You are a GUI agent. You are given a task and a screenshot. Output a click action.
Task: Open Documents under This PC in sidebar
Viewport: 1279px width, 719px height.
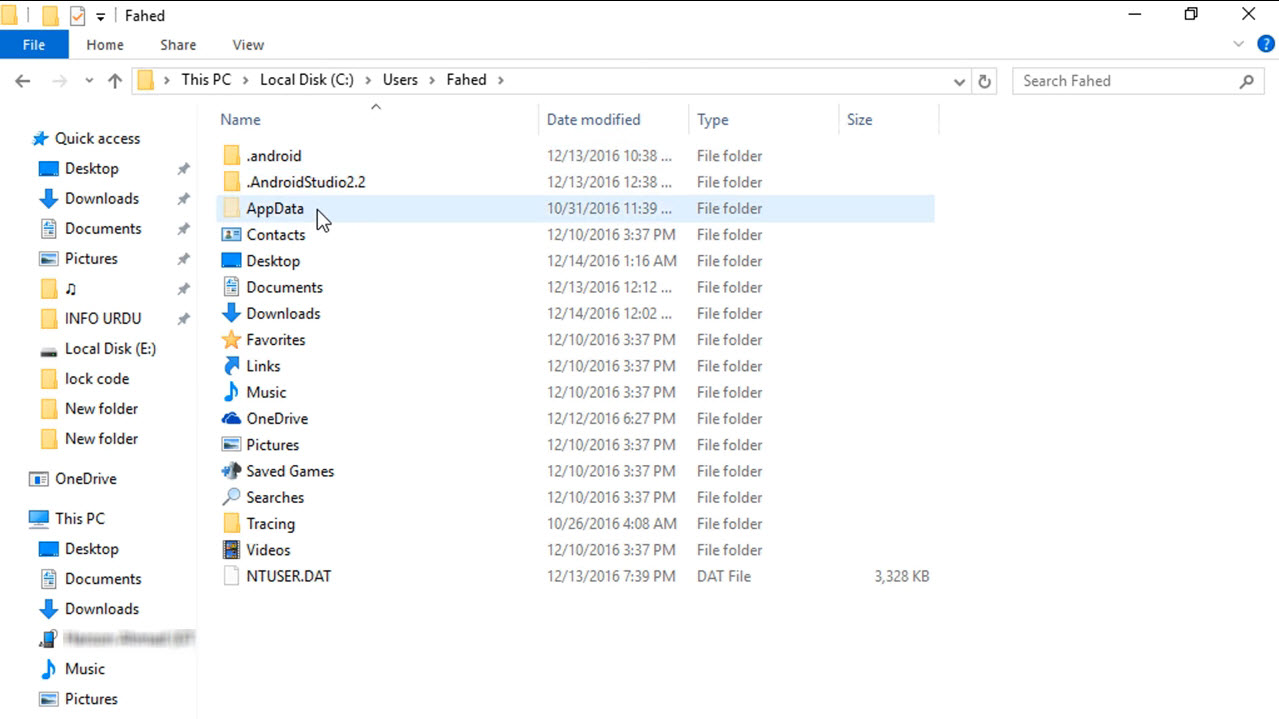coord(103,578)
